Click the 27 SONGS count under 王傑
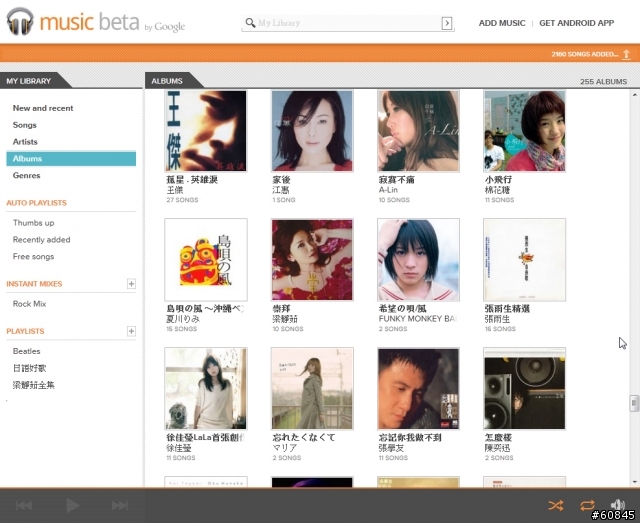Viewport: 640px width, 523px height. click(182, 200)
